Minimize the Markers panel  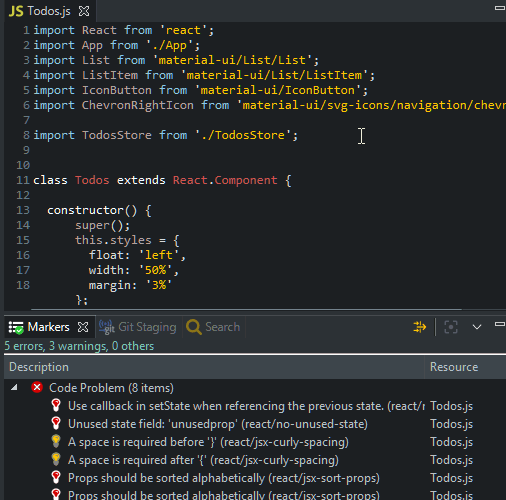point(500,324)
